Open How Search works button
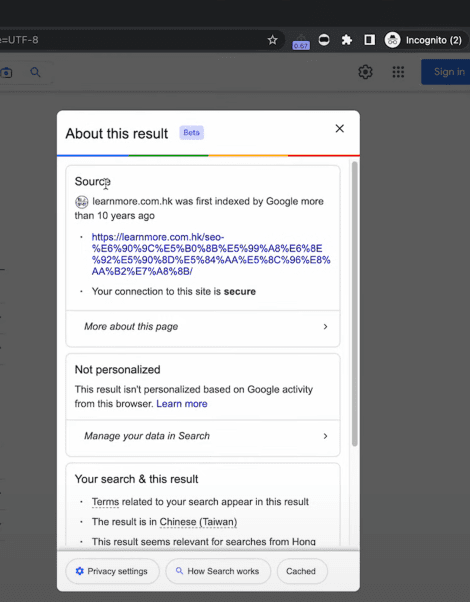 (x=218, y=571)
